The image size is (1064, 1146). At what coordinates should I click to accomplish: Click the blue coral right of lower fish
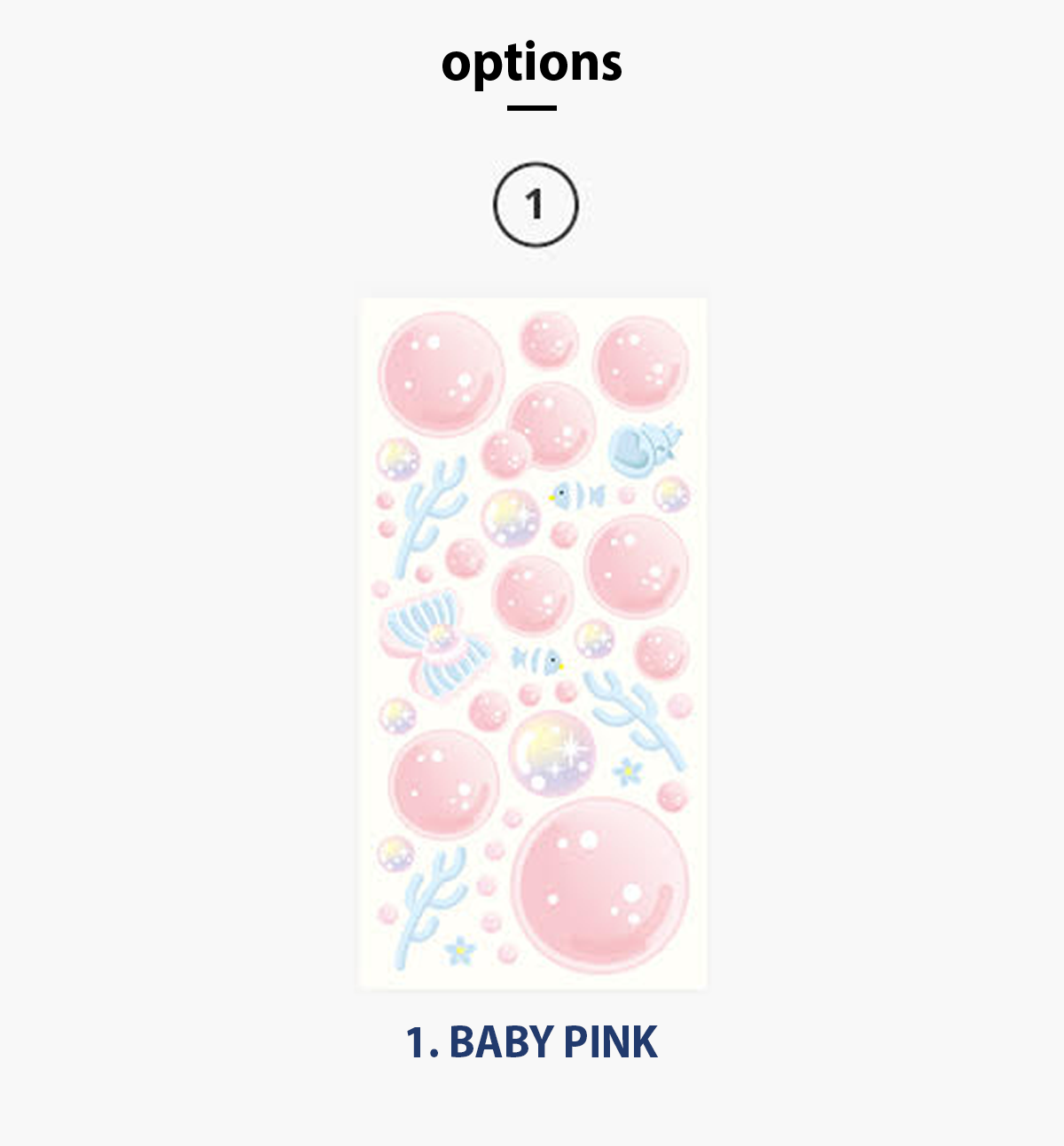tap(633, 713)
